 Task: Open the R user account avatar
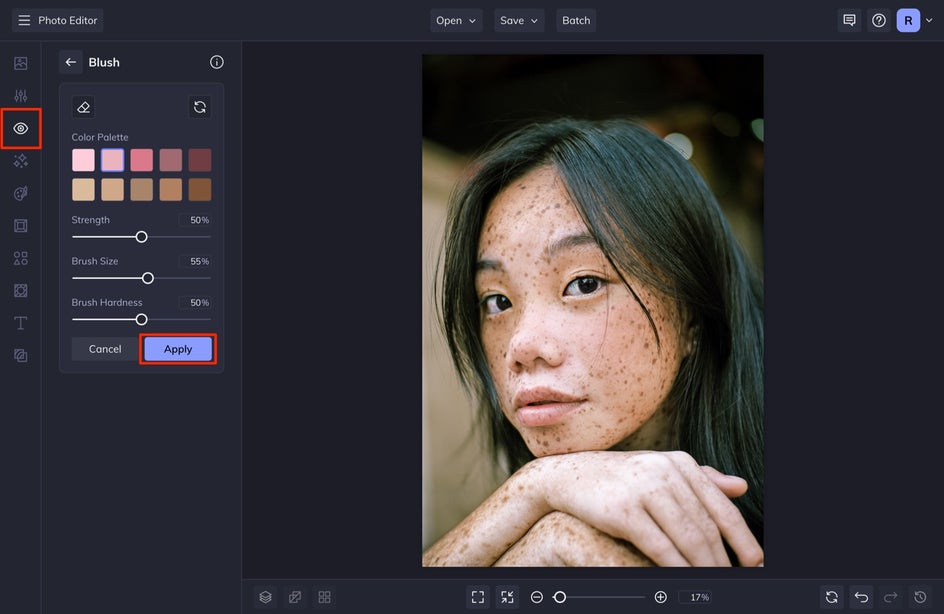[x=908, y=20]
